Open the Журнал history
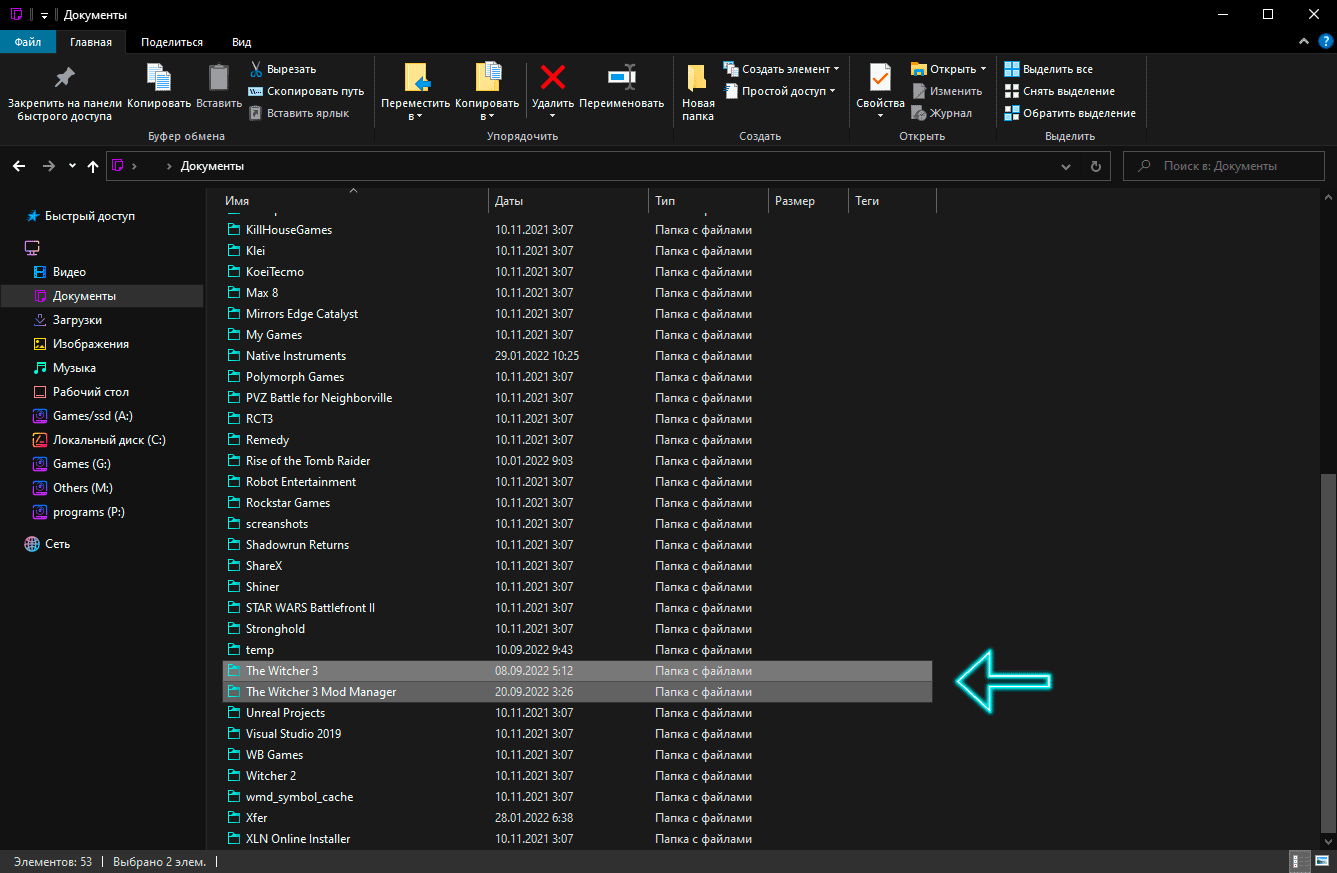Viewport: 1337px width, 873px height. 941,113
